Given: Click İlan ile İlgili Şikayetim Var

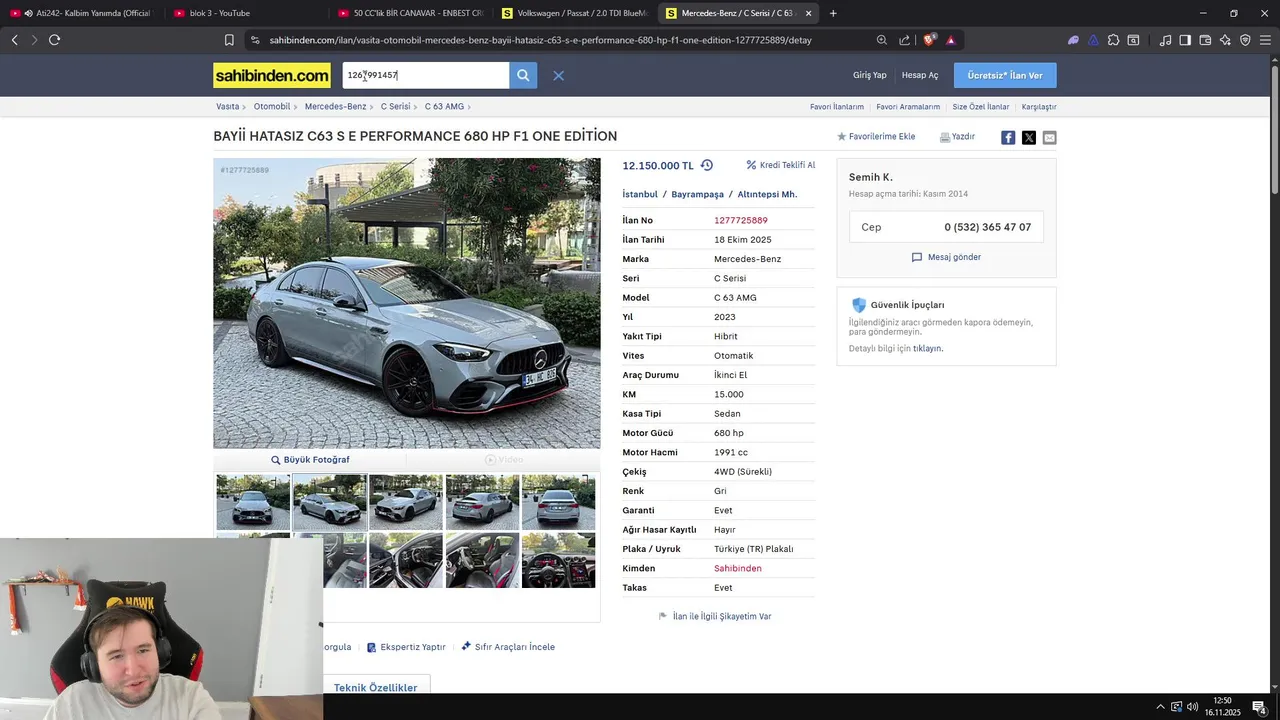Looking at the screenshot, I should (715, 617).
